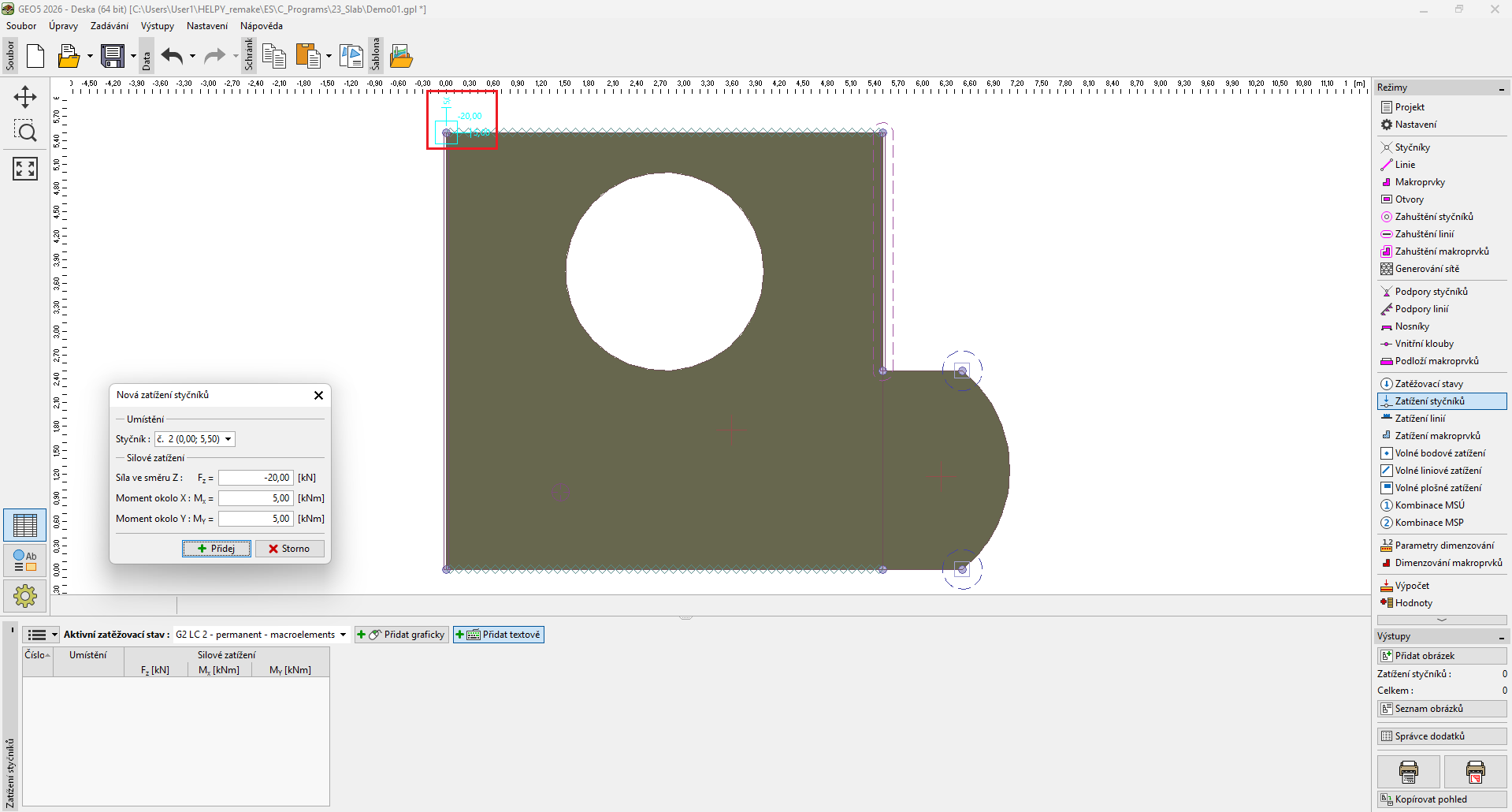The width and height of the screenshot is (1512, 812).
Task: Expand the active load case dropdown
Action: 343,635
